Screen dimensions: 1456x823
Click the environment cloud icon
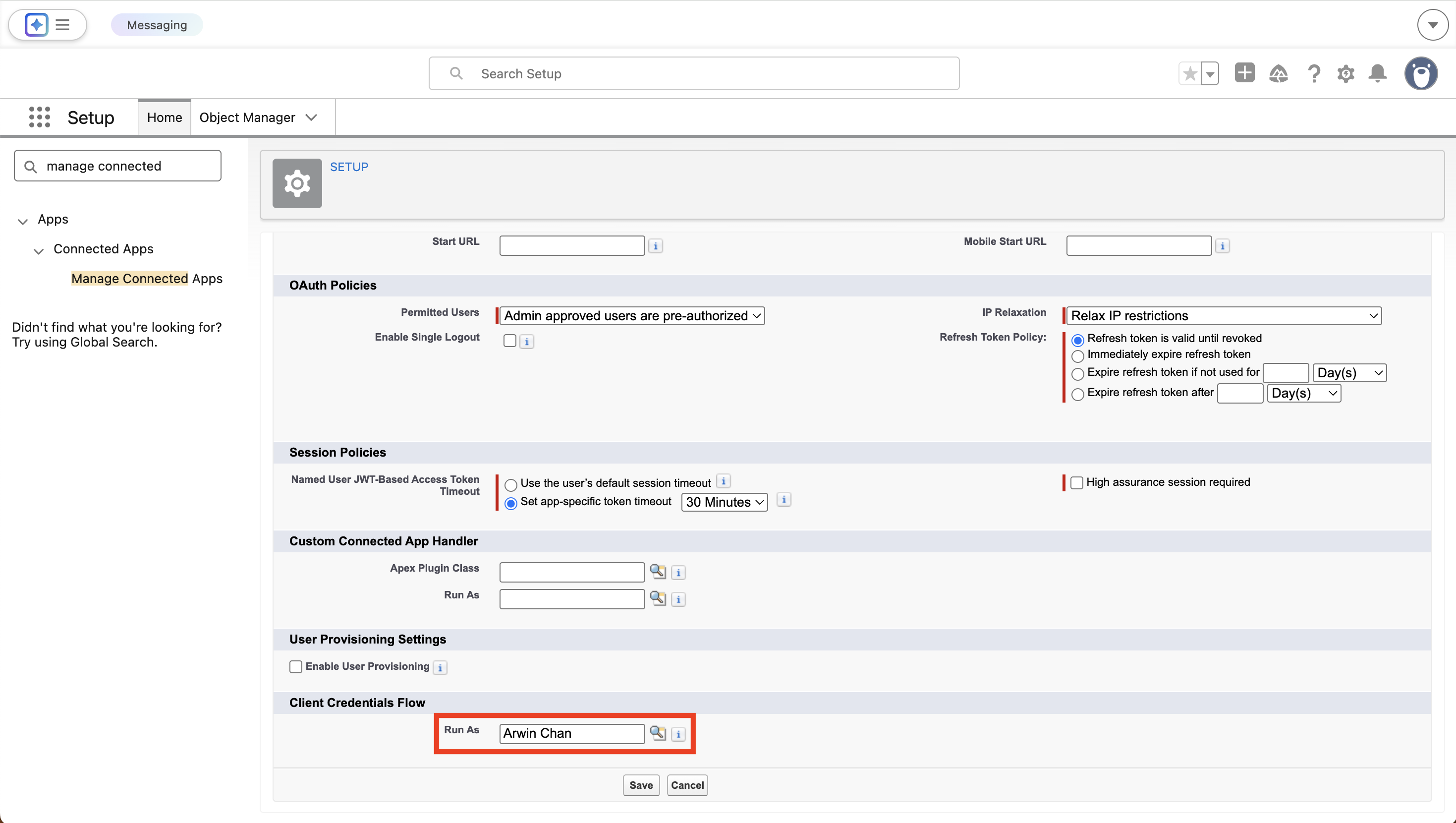click(1279, 73)
